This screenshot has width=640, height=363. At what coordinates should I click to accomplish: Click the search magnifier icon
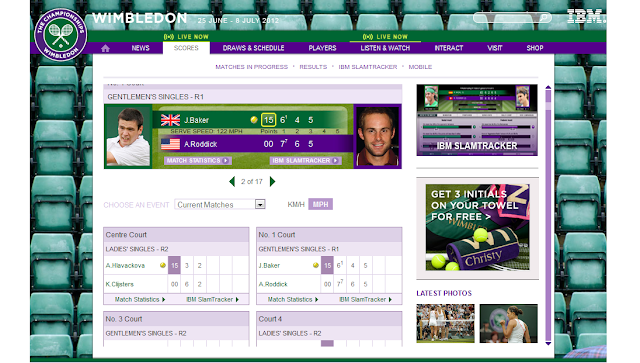tap(544, 18)
